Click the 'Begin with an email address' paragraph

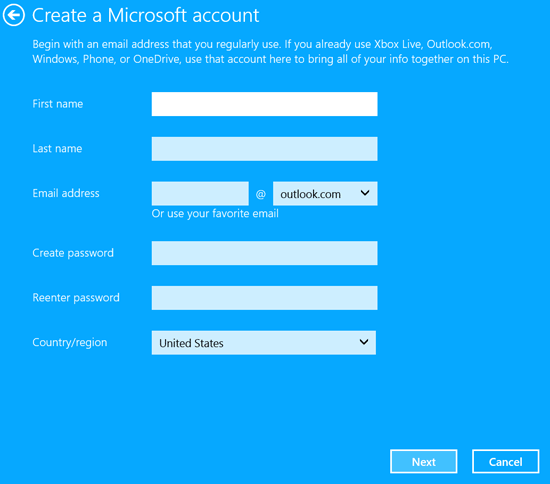[270, 52]
